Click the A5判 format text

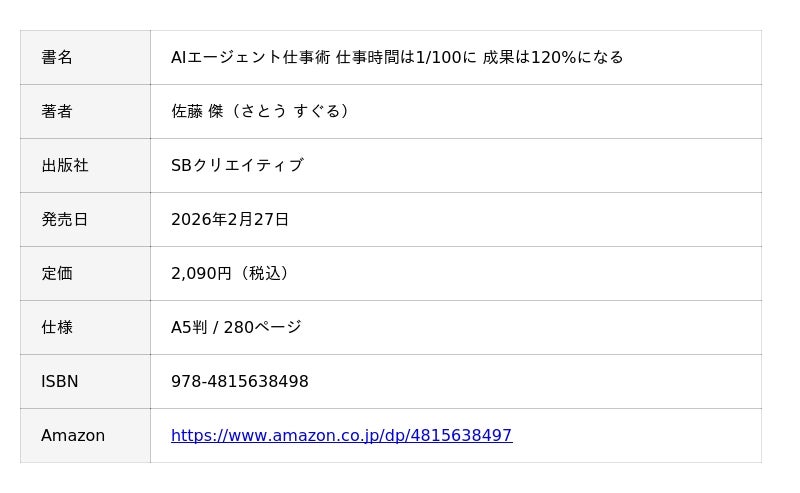point(189,328)
